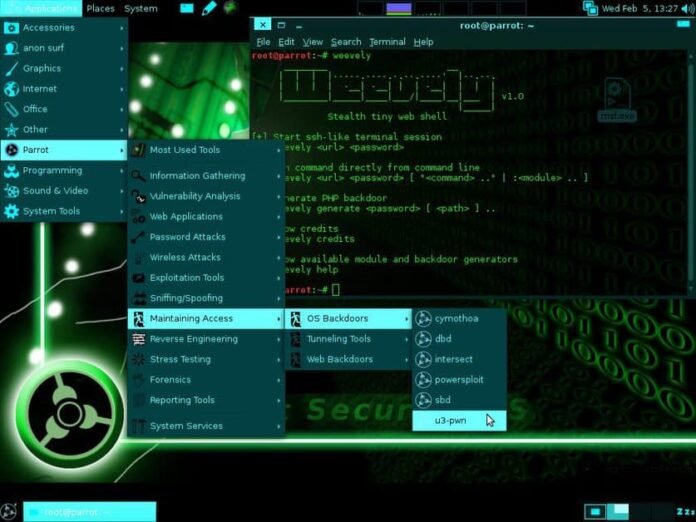Expand Stress Testing submenu arrow

pos(279,360)
